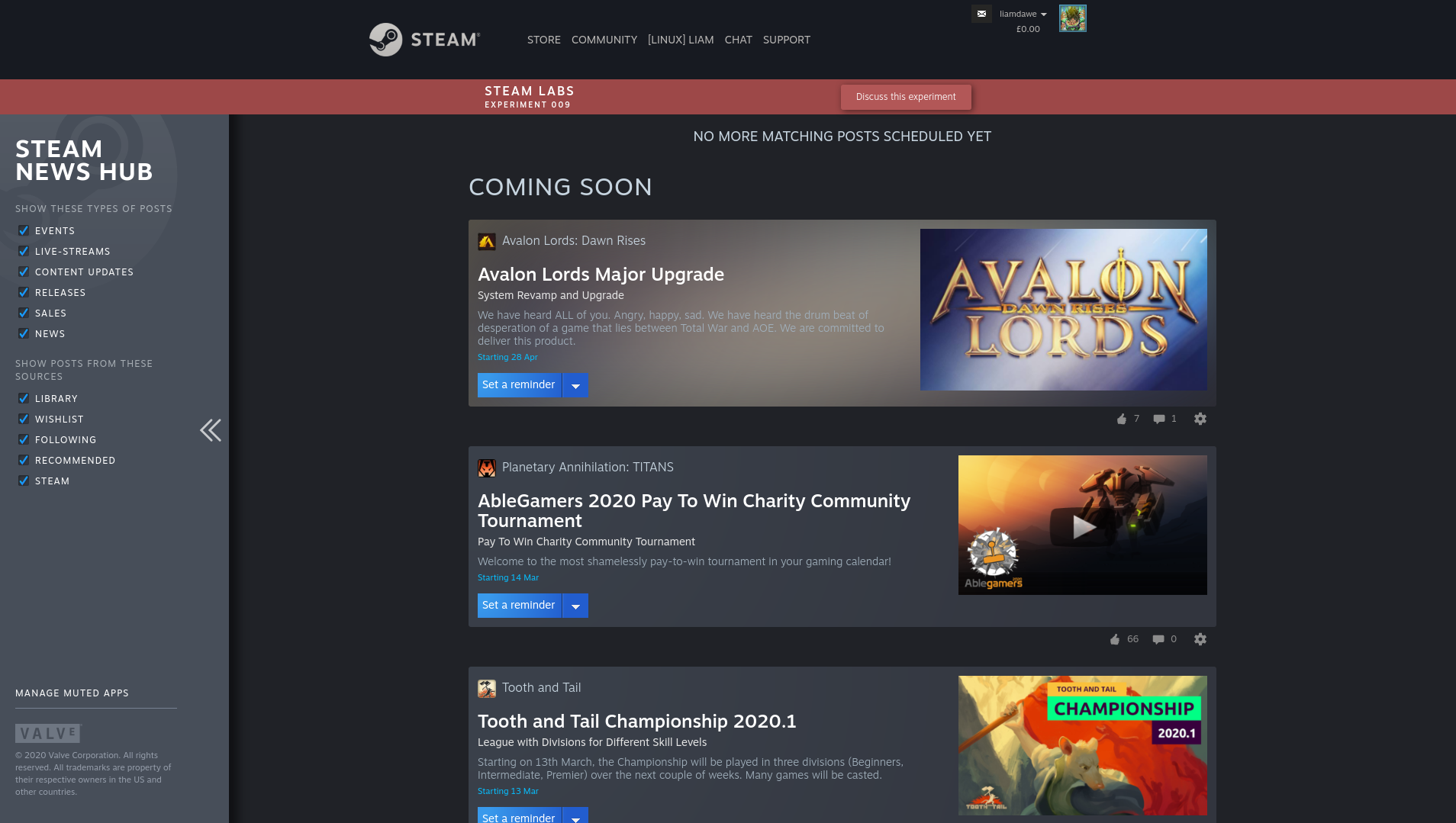
Task: Disable the Following source checkbox
Action: 24,439
